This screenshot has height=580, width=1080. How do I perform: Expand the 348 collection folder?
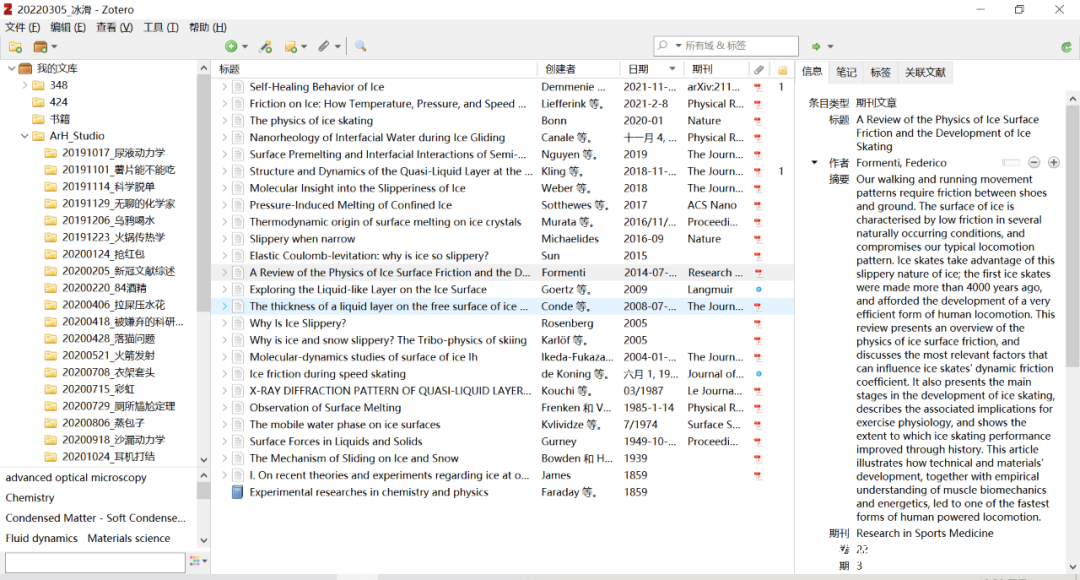[x=25, y=85]
